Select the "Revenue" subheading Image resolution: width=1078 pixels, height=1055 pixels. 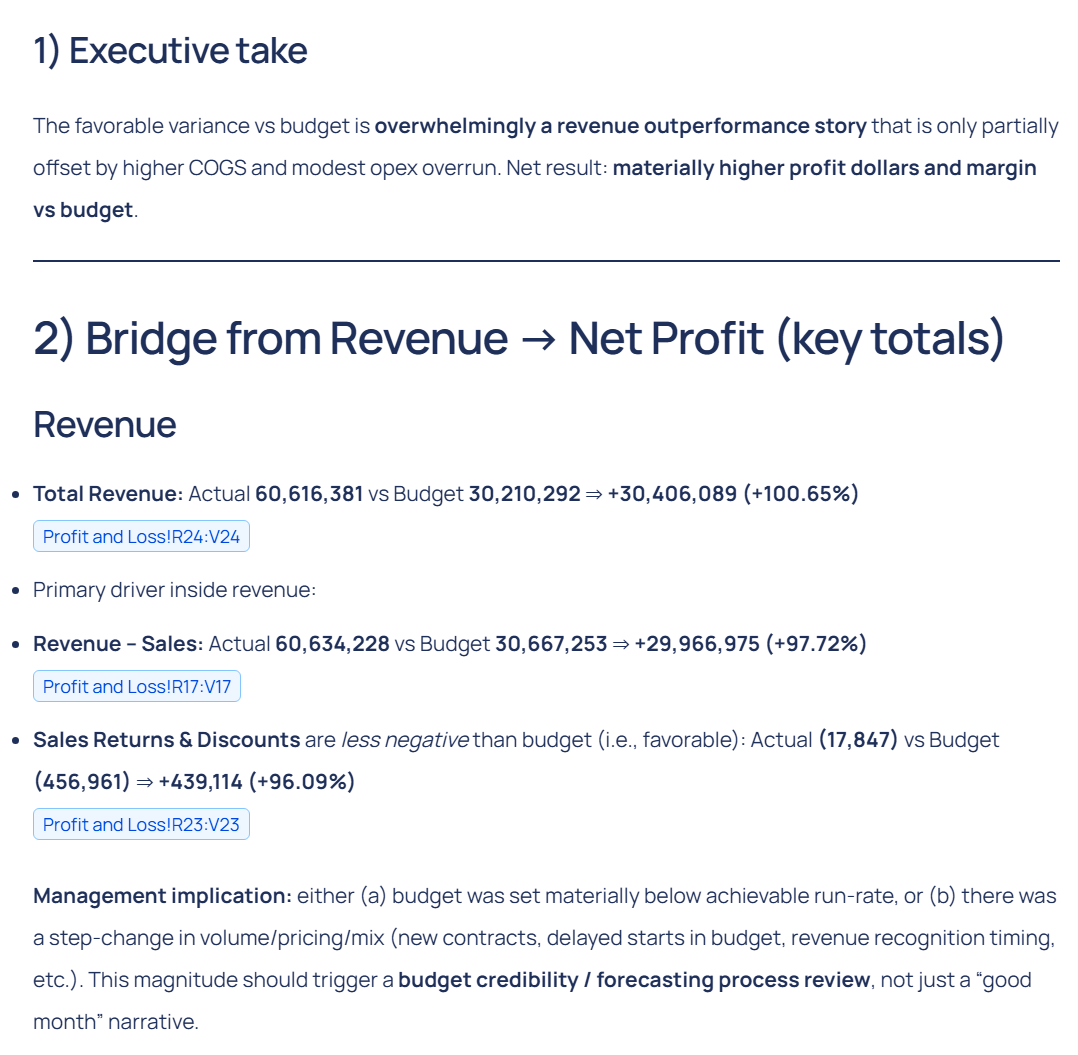pyautogui.click(x=105, y=424)
